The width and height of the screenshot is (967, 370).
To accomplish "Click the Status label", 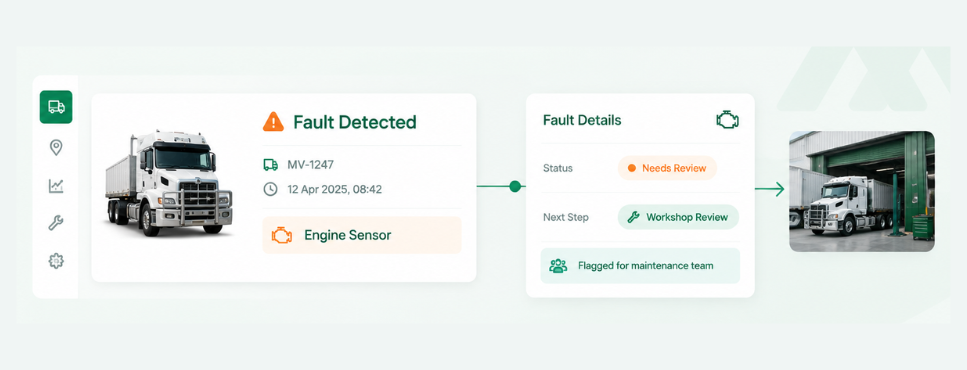I will (x=558, y=168).
